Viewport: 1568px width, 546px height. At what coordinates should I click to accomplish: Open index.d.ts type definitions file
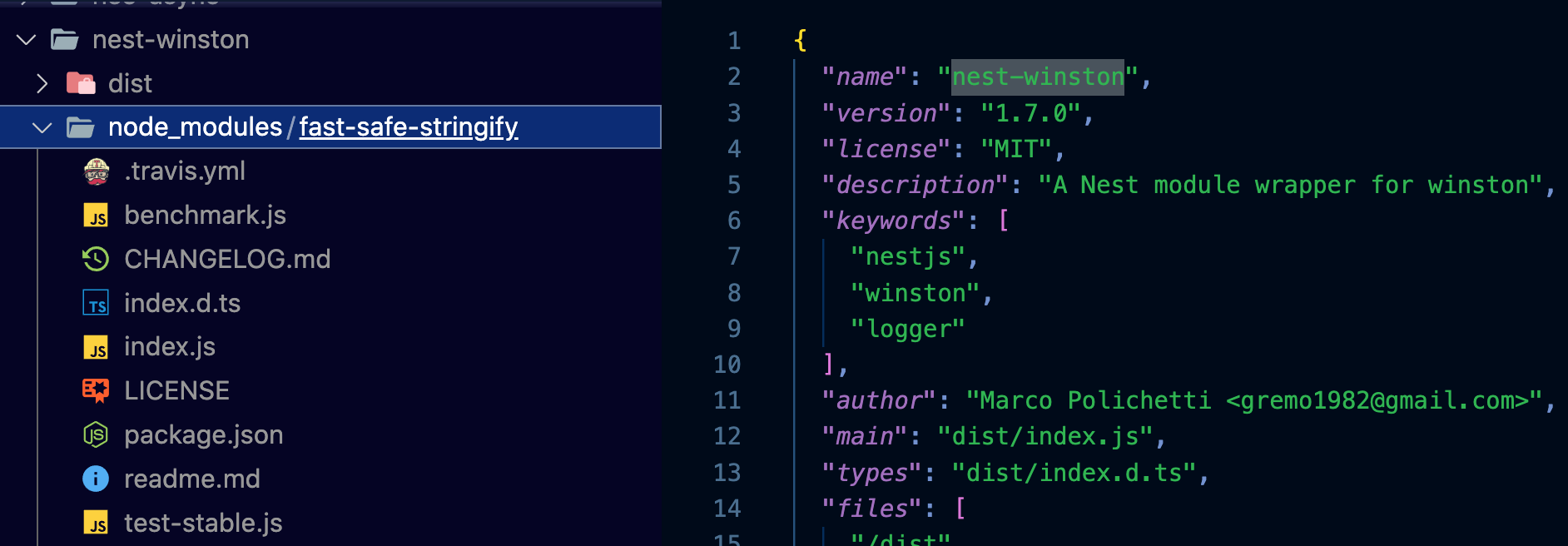coord(182,303)
